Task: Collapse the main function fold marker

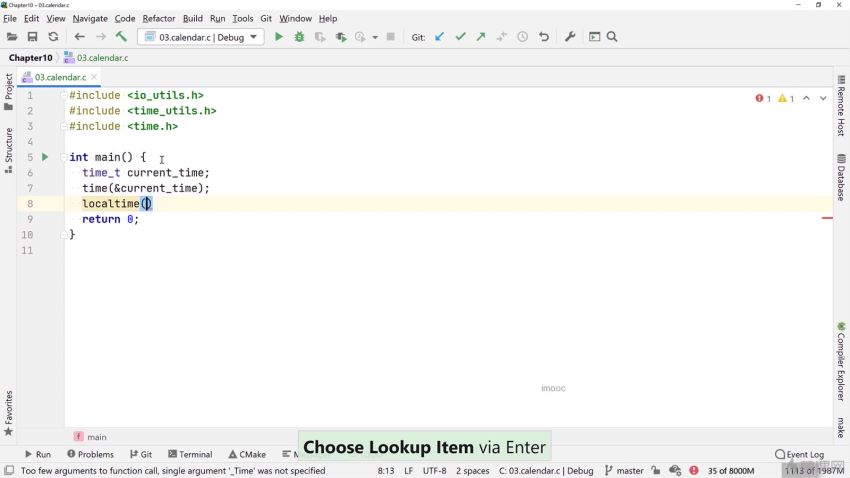Action: pos(64,157)
